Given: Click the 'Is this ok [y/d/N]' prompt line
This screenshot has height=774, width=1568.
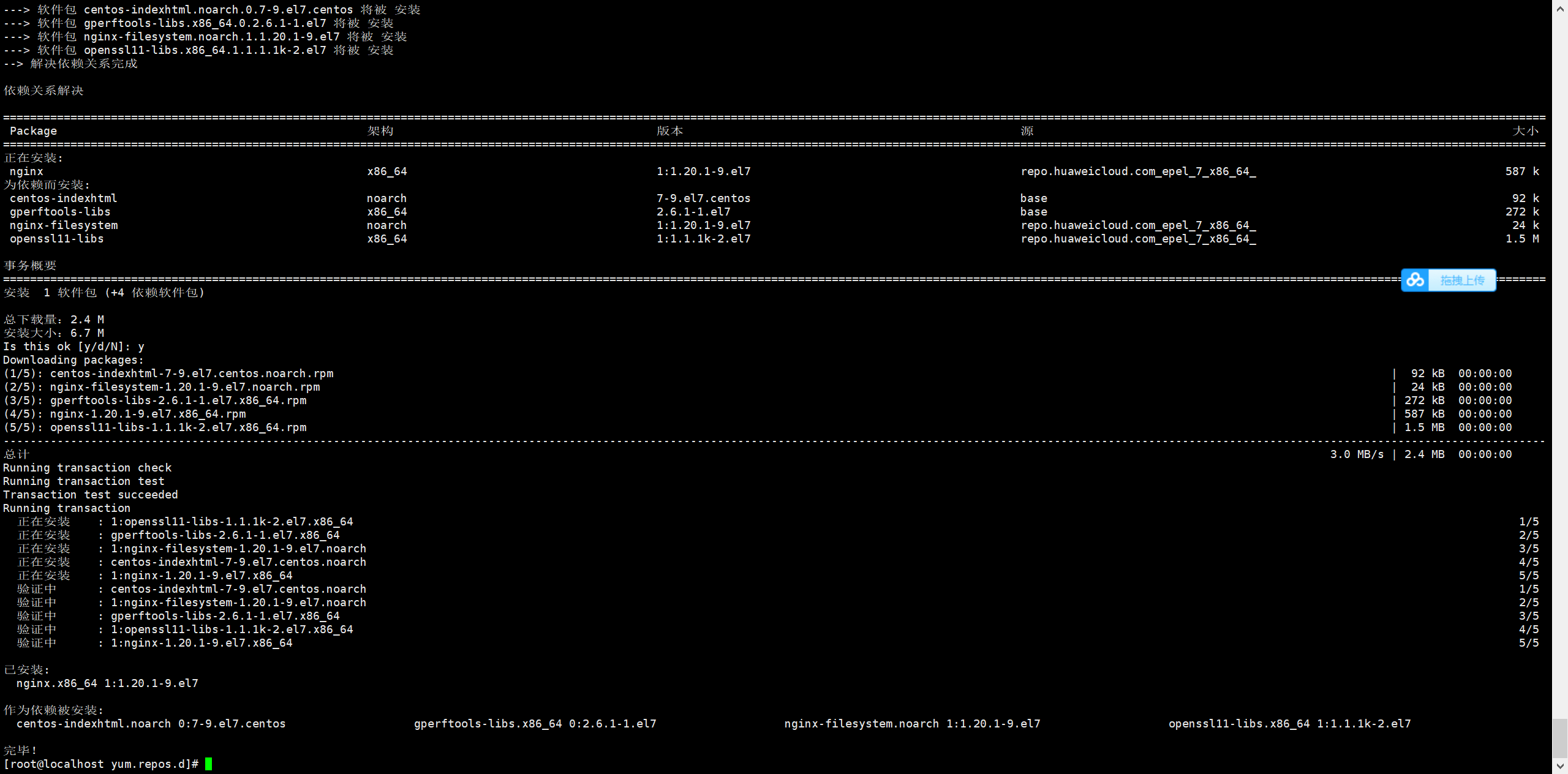Looking at the screenshot, I should pos(73,347).
